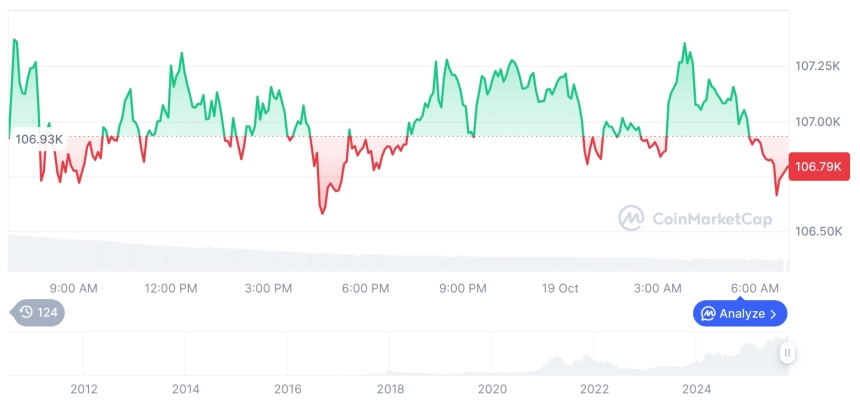
Task: Click the 12:00 PM time axis label
Action: point(171,289)
